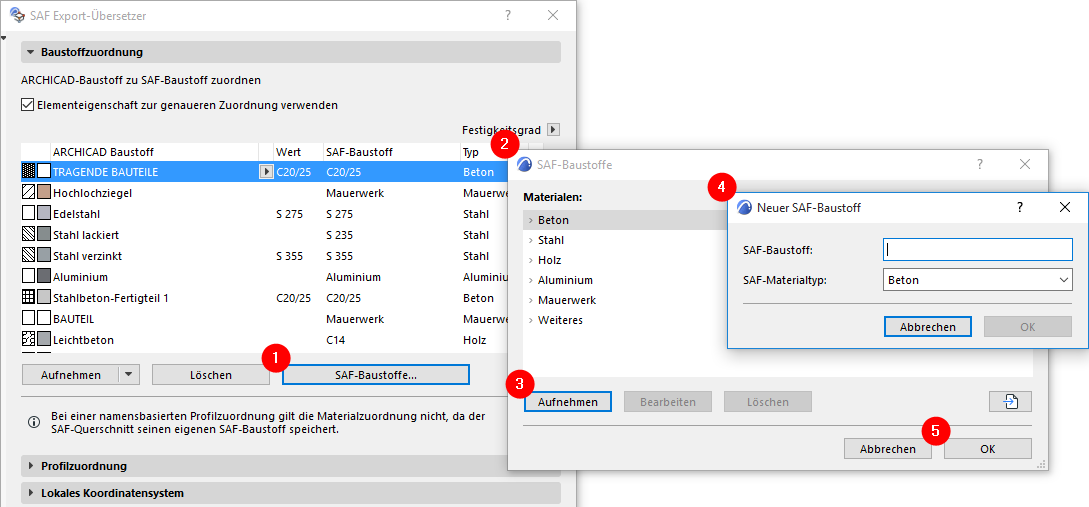Click hatch pattern icon of TRAGENDE BAUTEILE row
Image resolution: width=1089 pixels, height=507 pixels.
[x=28, y=172]
